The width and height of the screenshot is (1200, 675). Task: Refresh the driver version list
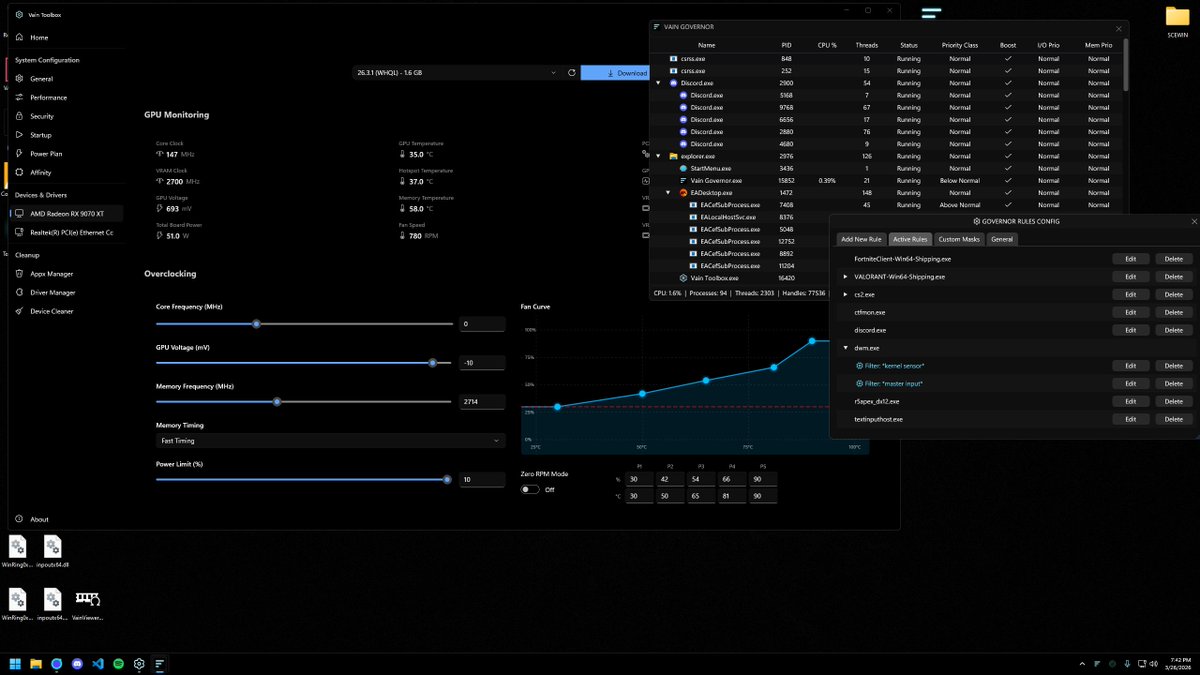(x=572, y=73)
